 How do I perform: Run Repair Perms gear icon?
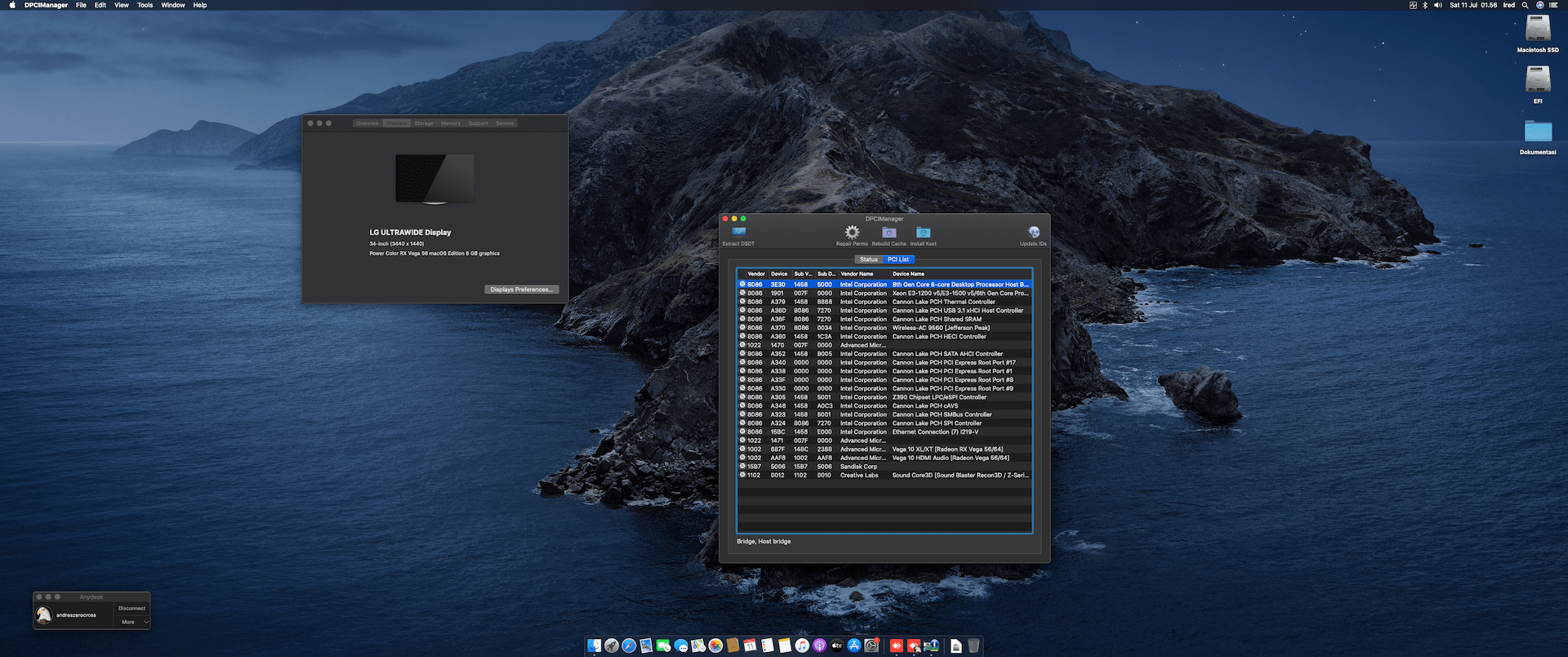(x=852, y=233)
